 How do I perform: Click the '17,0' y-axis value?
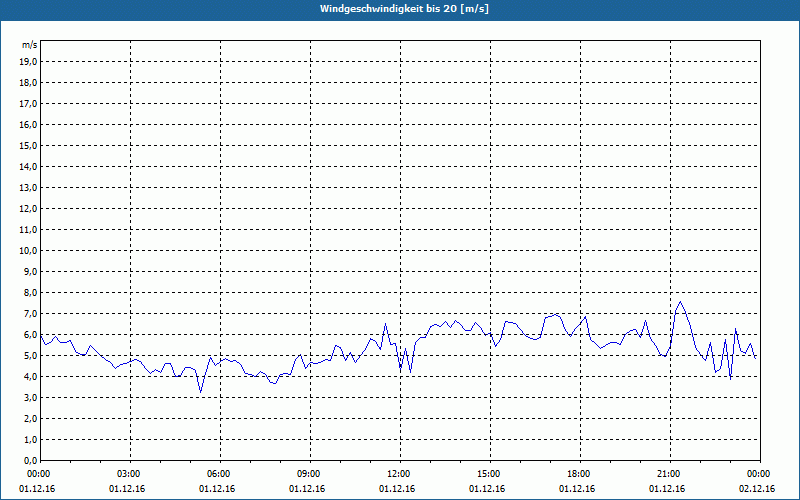[29, 104]
